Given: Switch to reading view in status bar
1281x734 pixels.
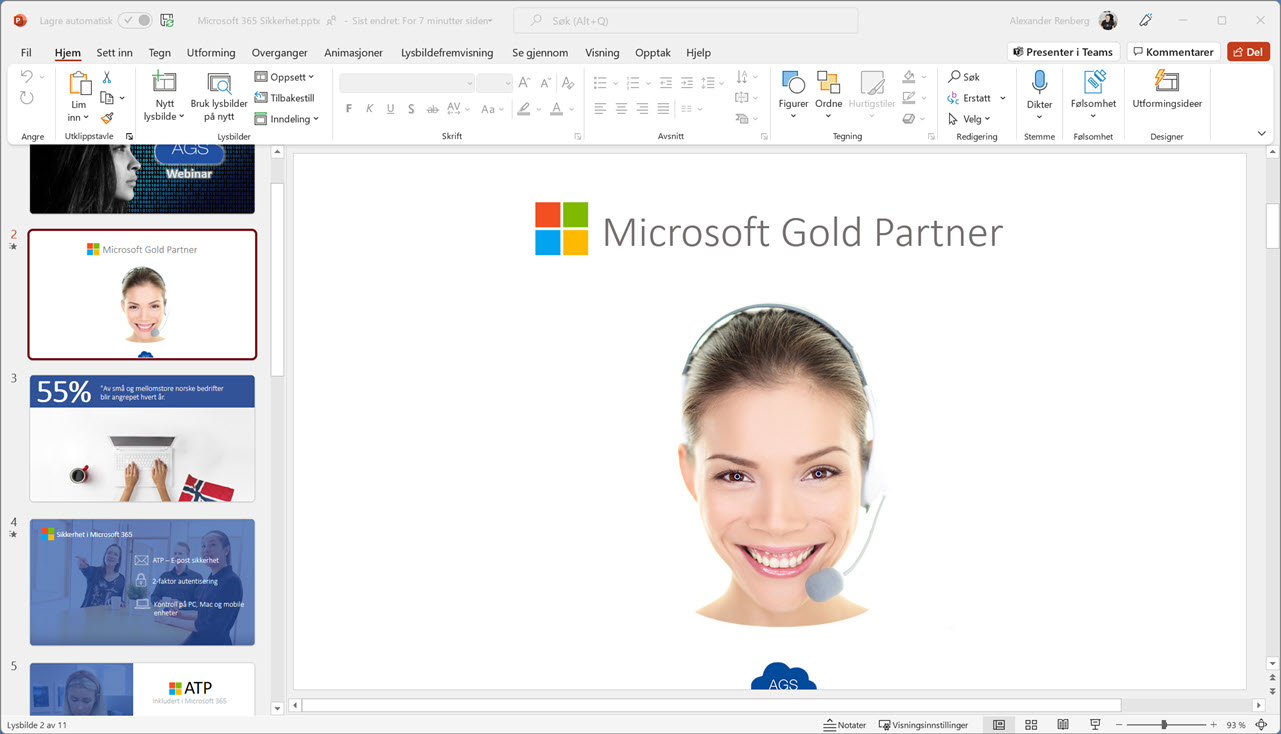Looking at the screenshot, I should tap(1063, 725).
